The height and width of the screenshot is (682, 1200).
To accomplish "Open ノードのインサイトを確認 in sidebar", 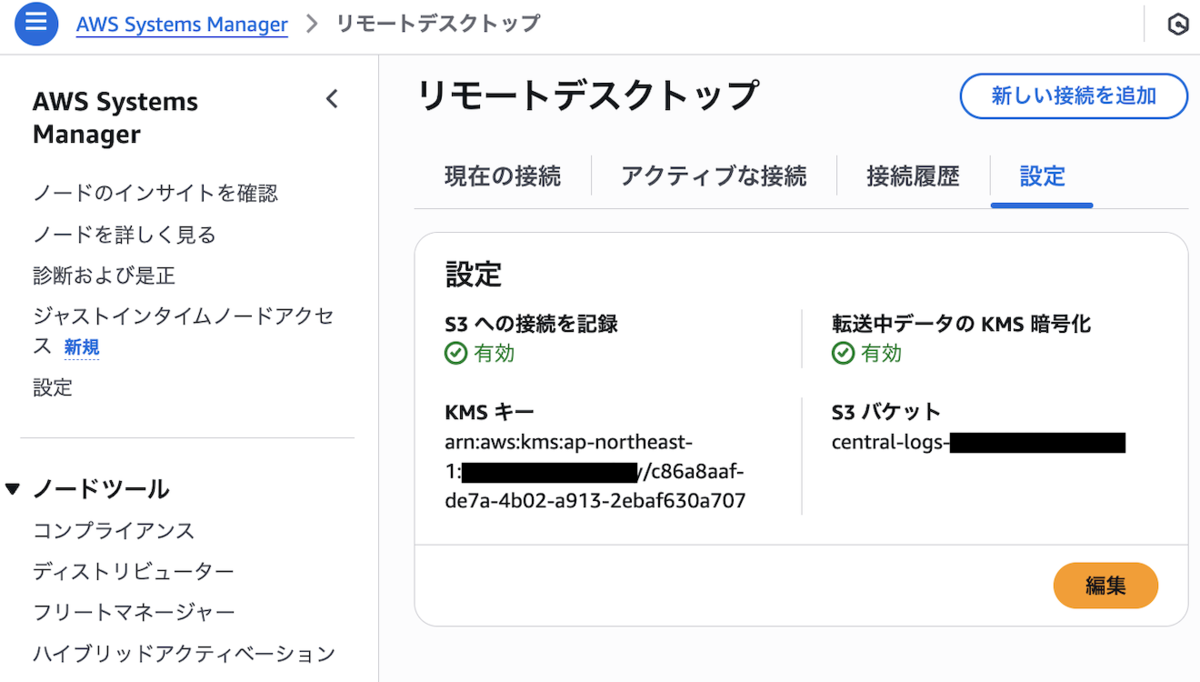I will (156, 193).
